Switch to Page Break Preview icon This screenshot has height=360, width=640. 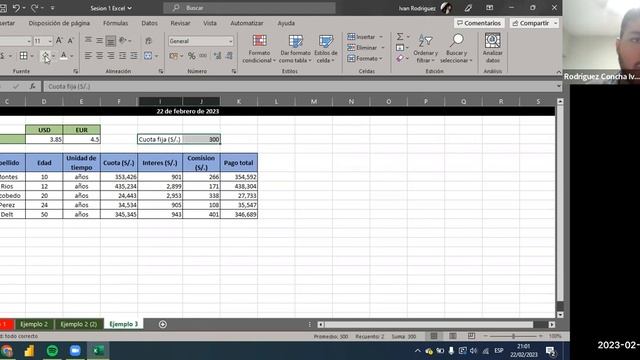471,336
